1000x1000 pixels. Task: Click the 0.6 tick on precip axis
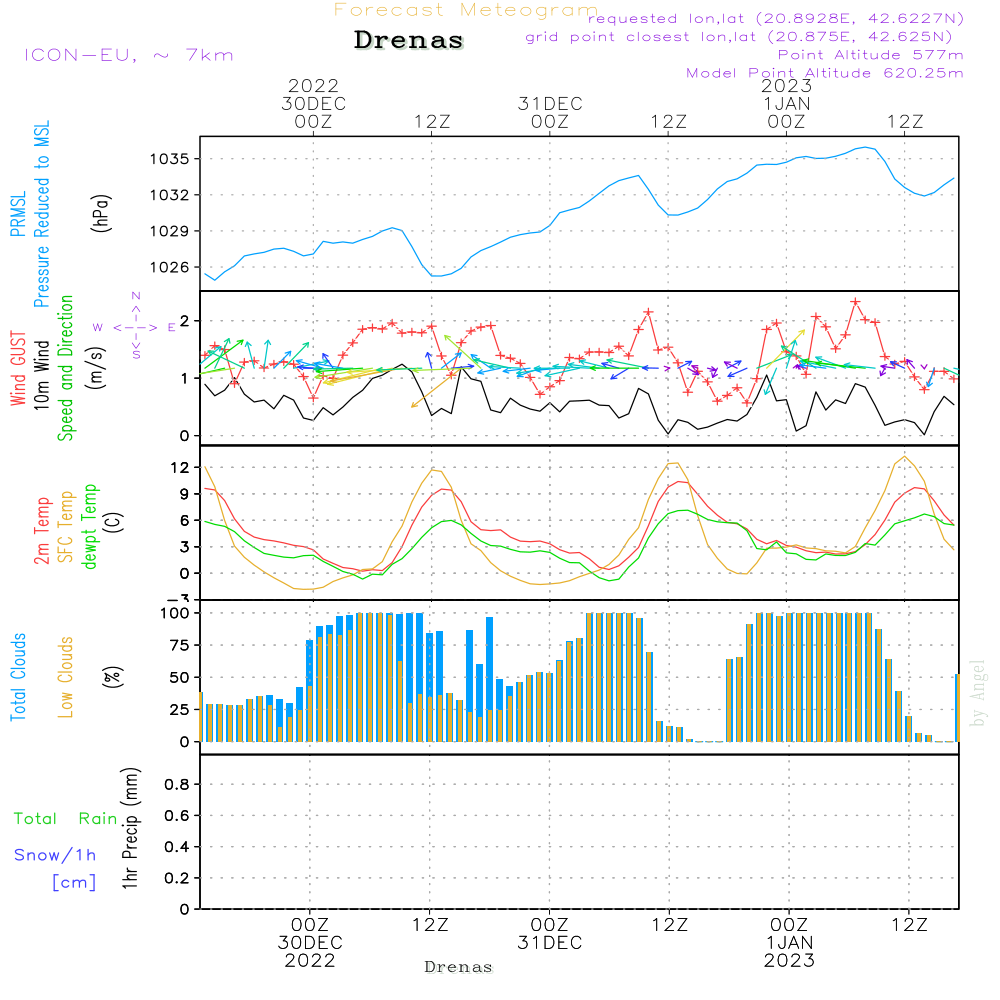[x=177, y=816]
